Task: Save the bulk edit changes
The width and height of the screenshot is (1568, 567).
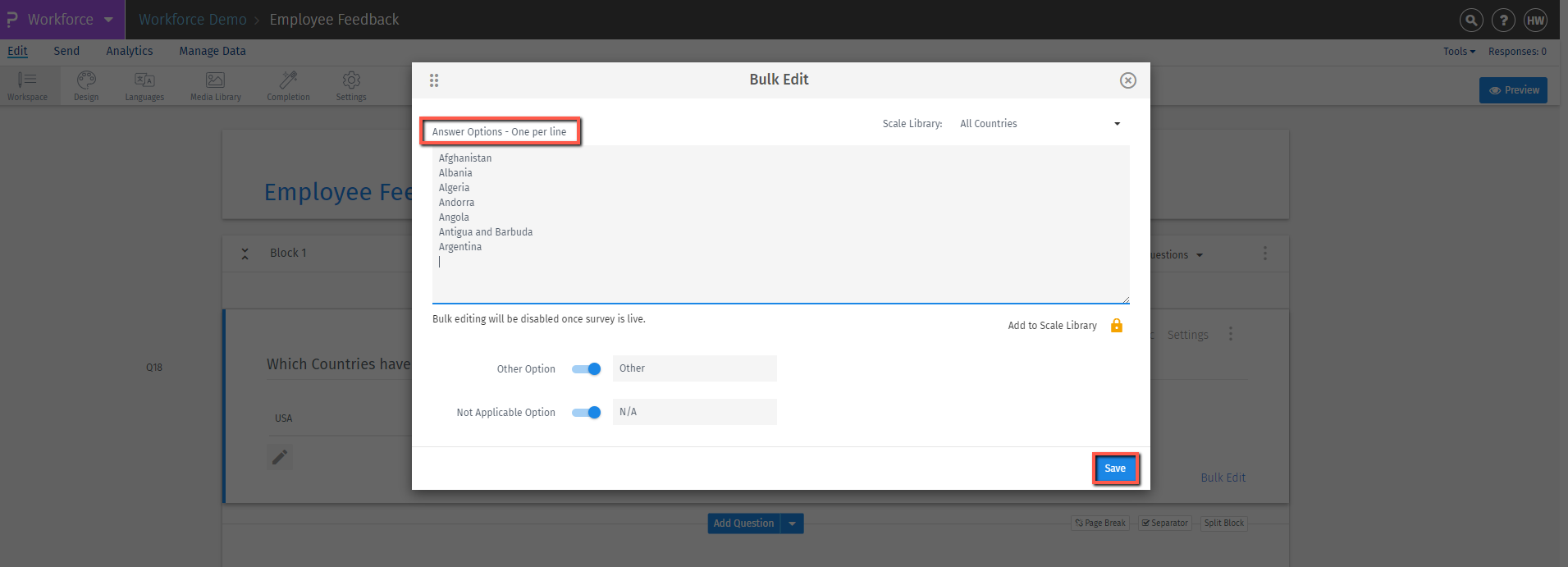Action: click(1115, 469)
